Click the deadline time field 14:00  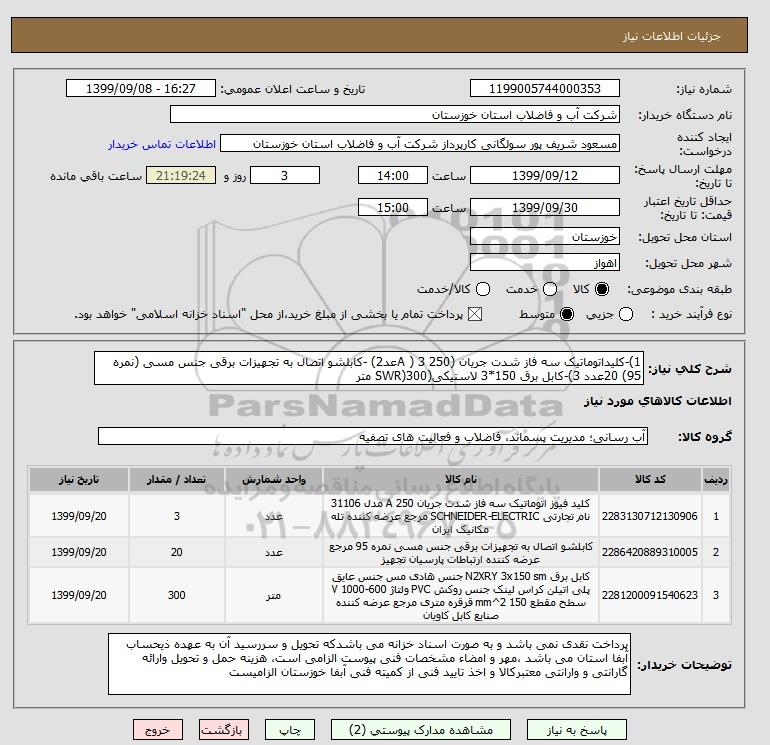coord(393,175)
